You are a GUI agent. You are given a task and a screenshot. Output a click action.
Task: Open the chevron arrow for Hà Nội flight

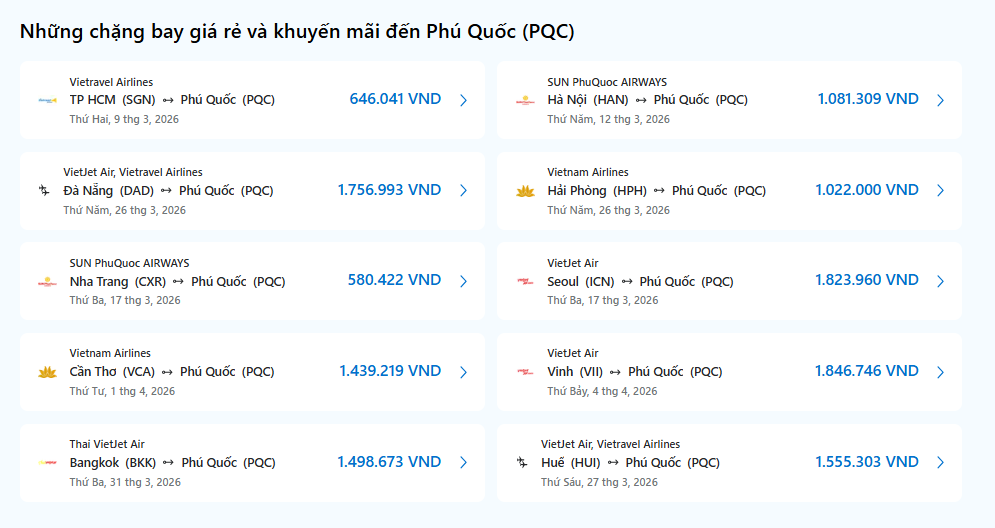[940, 100]
